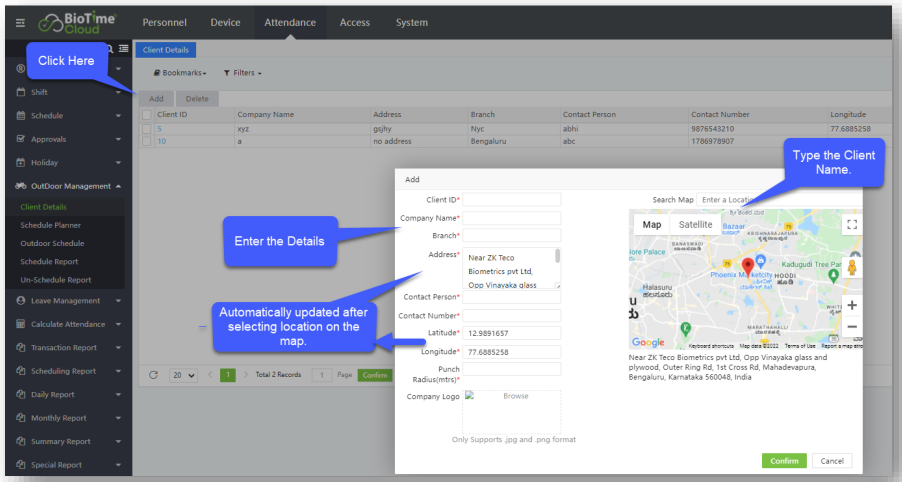Viewport: 902px width, 482px height.
Task: Click the Address box scrollbar
Action: [557, 257]
